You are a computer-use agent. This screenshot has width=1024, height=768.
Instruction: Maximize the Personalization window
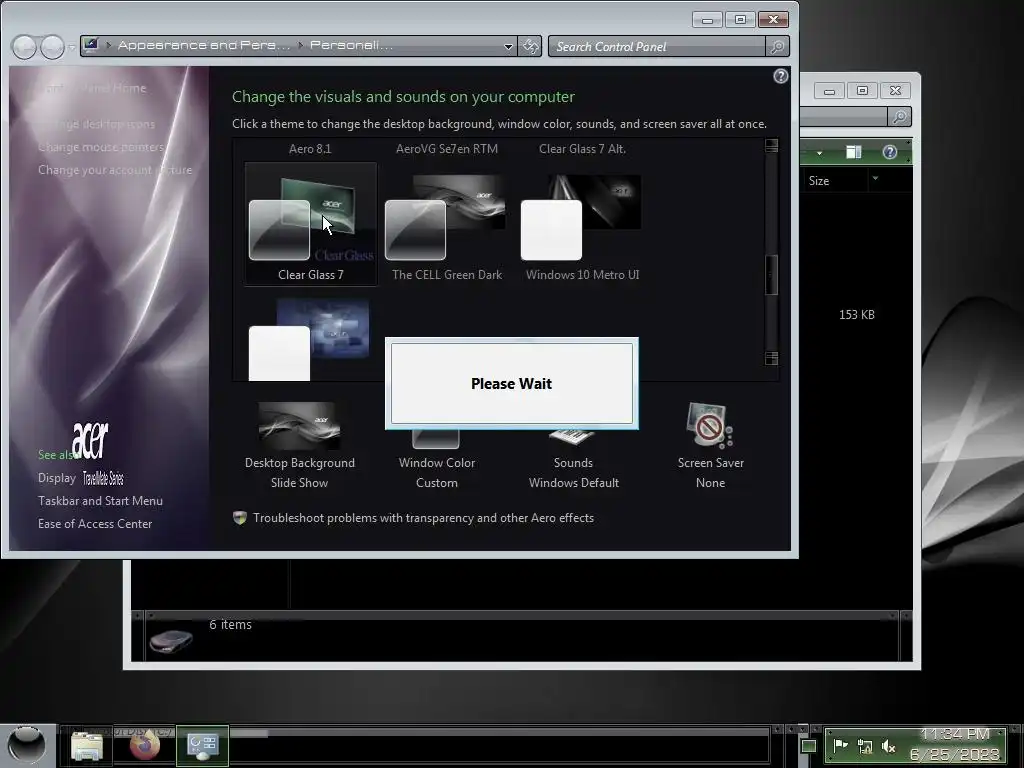[x=740, y=20]
